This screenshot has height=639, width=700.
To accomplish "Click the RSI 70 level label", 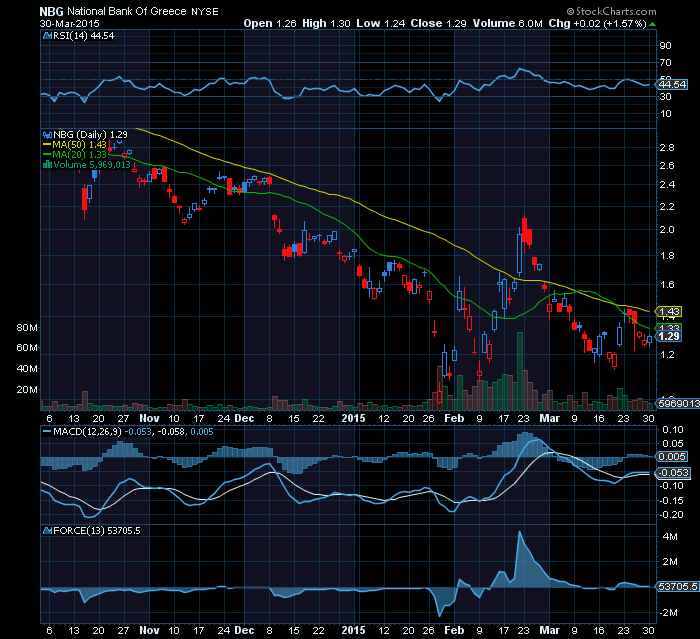I will pos(666,63).
